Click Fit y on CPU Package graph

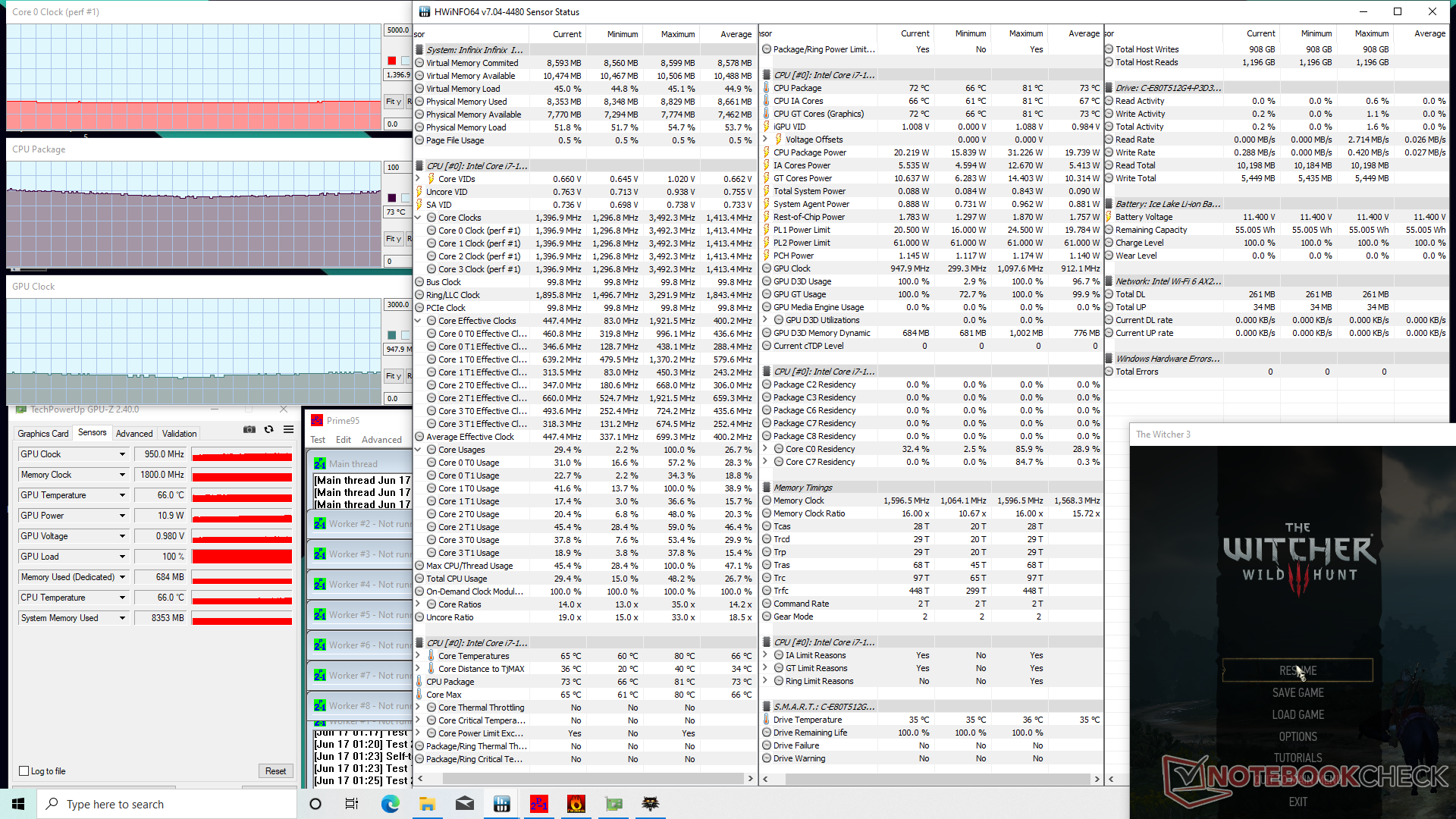click(393, 239)
